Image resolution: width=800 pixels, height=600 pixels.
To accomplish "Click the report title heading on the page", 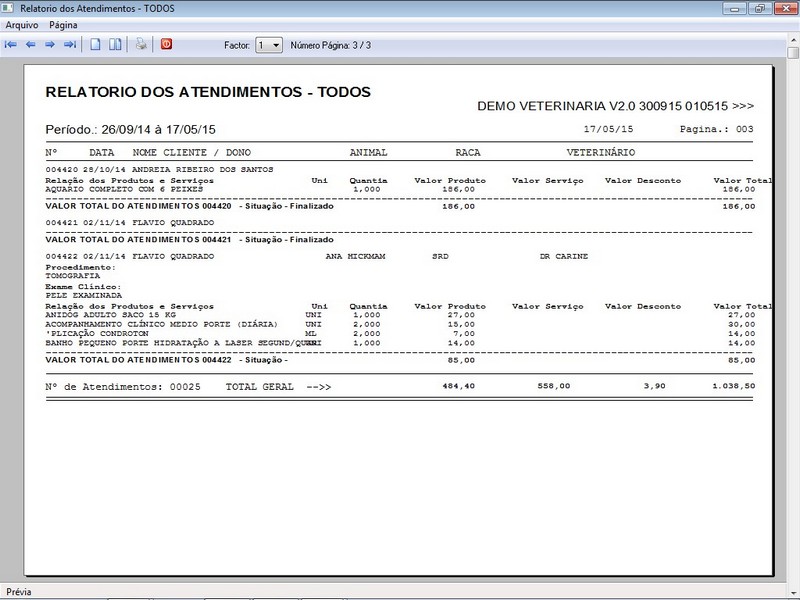I will (x=208, y=92).
